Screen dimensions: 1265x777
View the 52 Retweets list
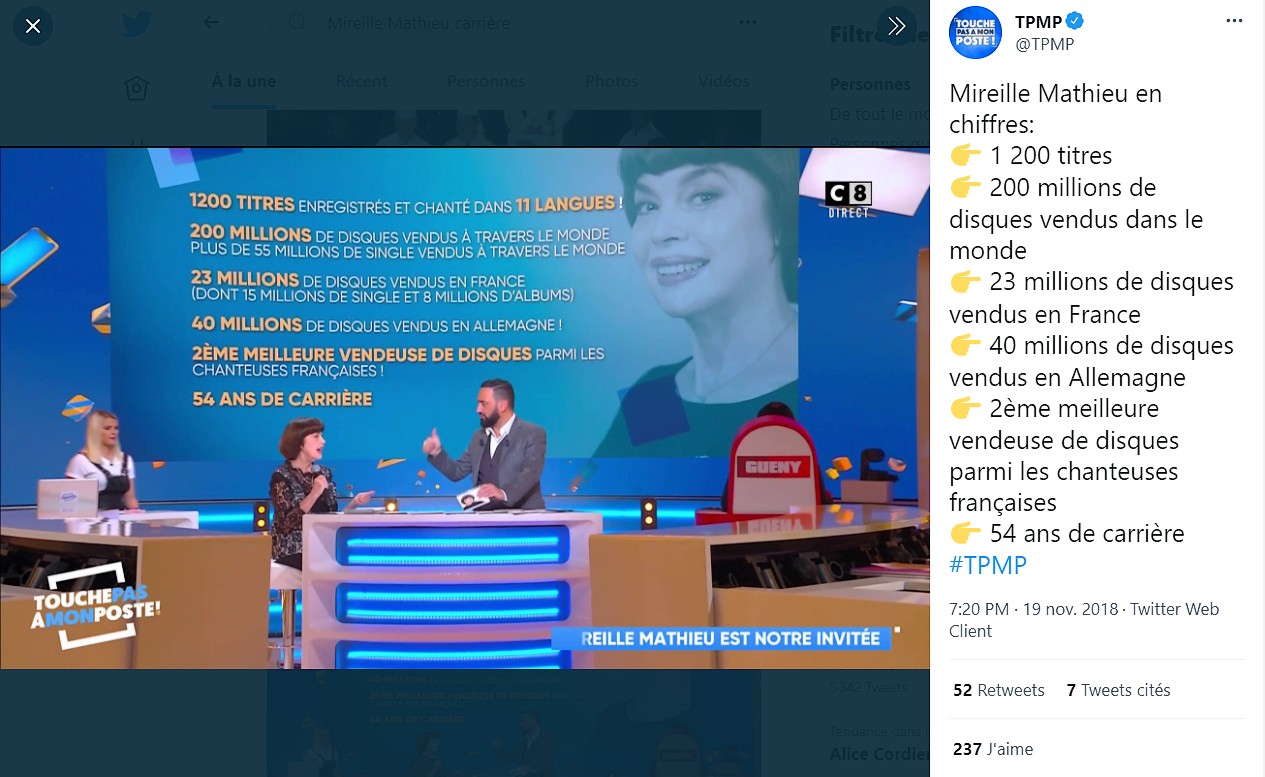coord(999,690)
